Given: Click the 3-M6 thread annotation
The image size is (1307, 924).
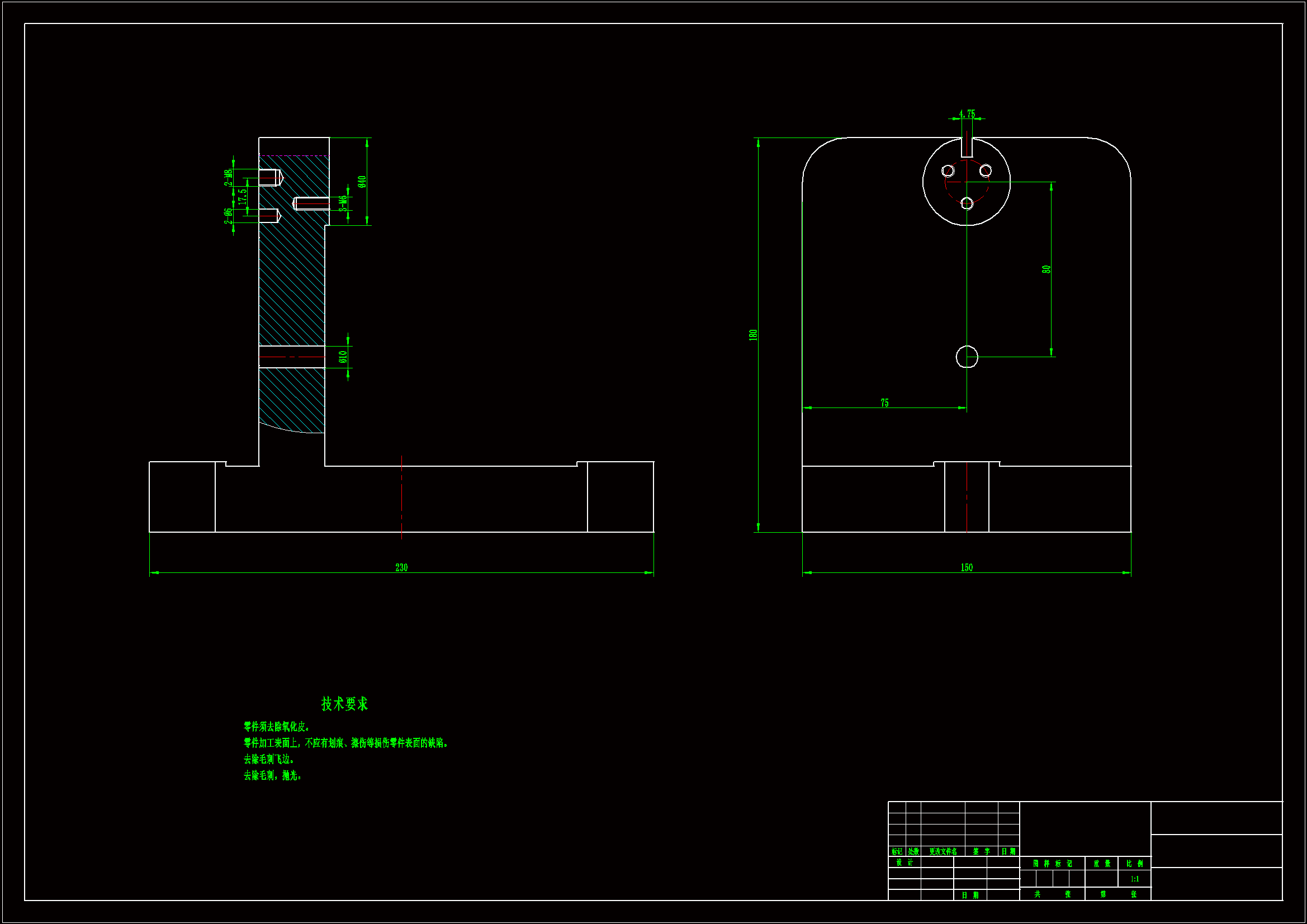Looking at the screenshot, I should click(x=343, y=203).
